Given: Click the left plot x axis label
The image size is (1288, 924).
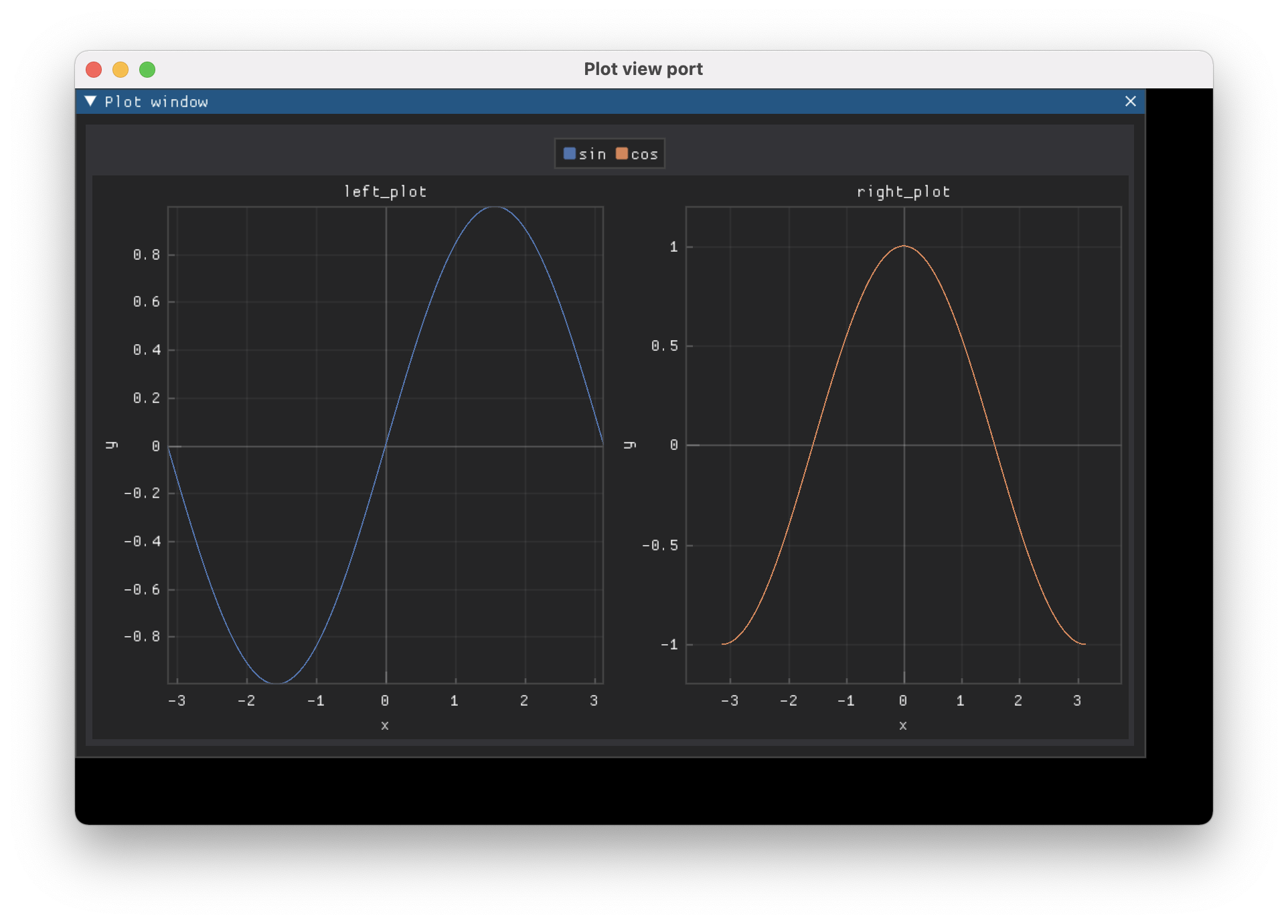Looking at the screenshot, I should pyautogui.click(x=385, y=725).
